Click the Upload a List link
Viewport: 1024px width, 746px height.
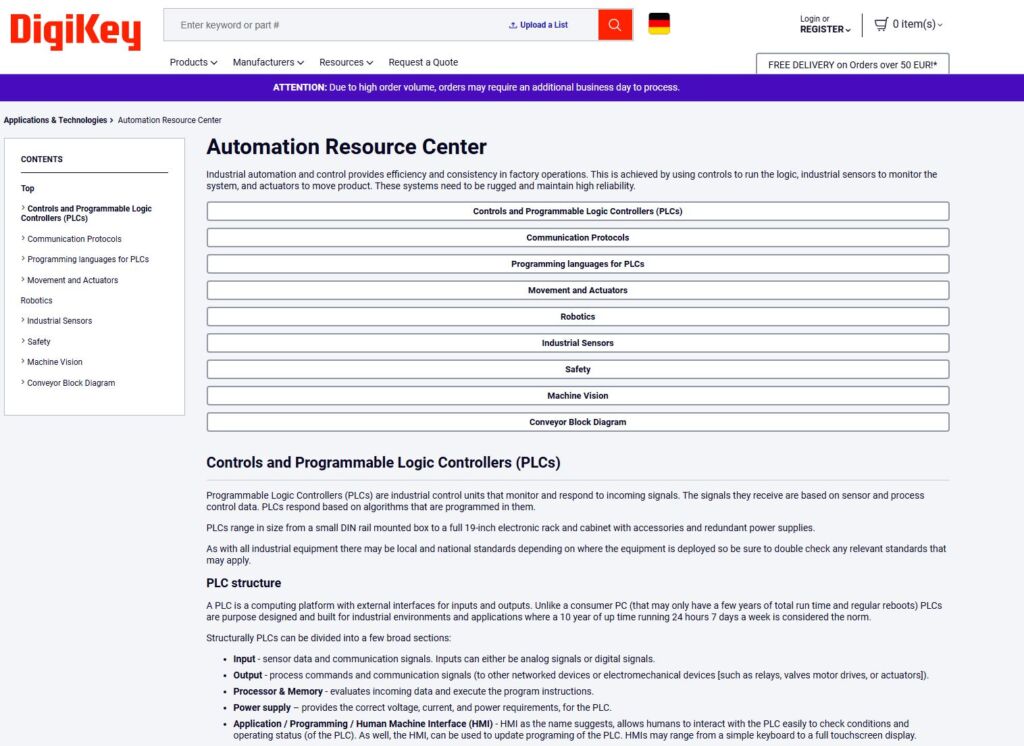pos(538,25)
